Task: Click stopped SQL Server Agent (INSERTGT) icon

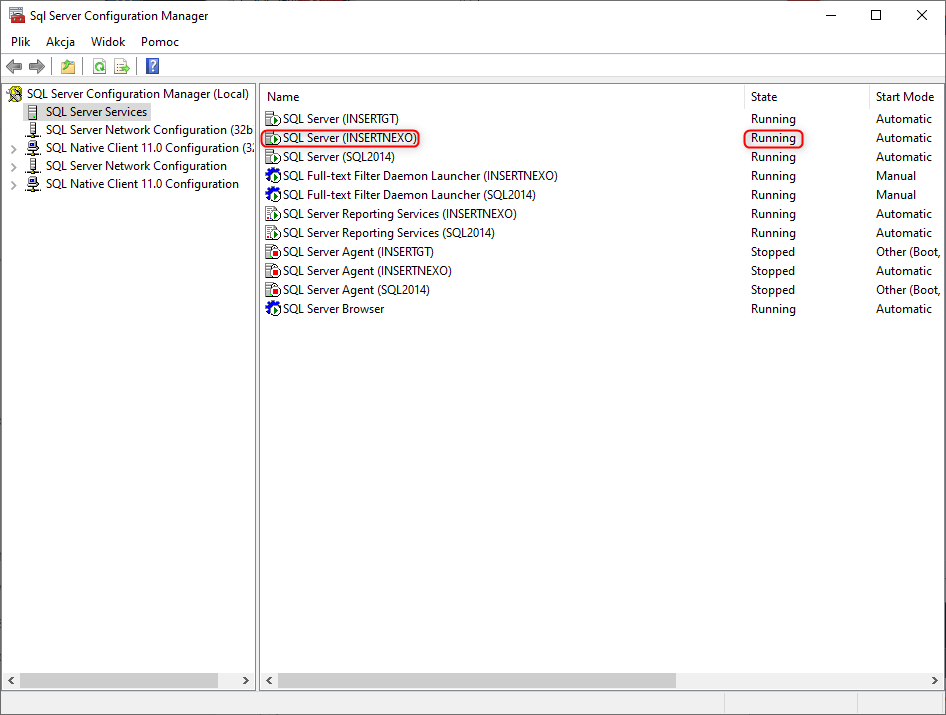Action: coord(273,252)
